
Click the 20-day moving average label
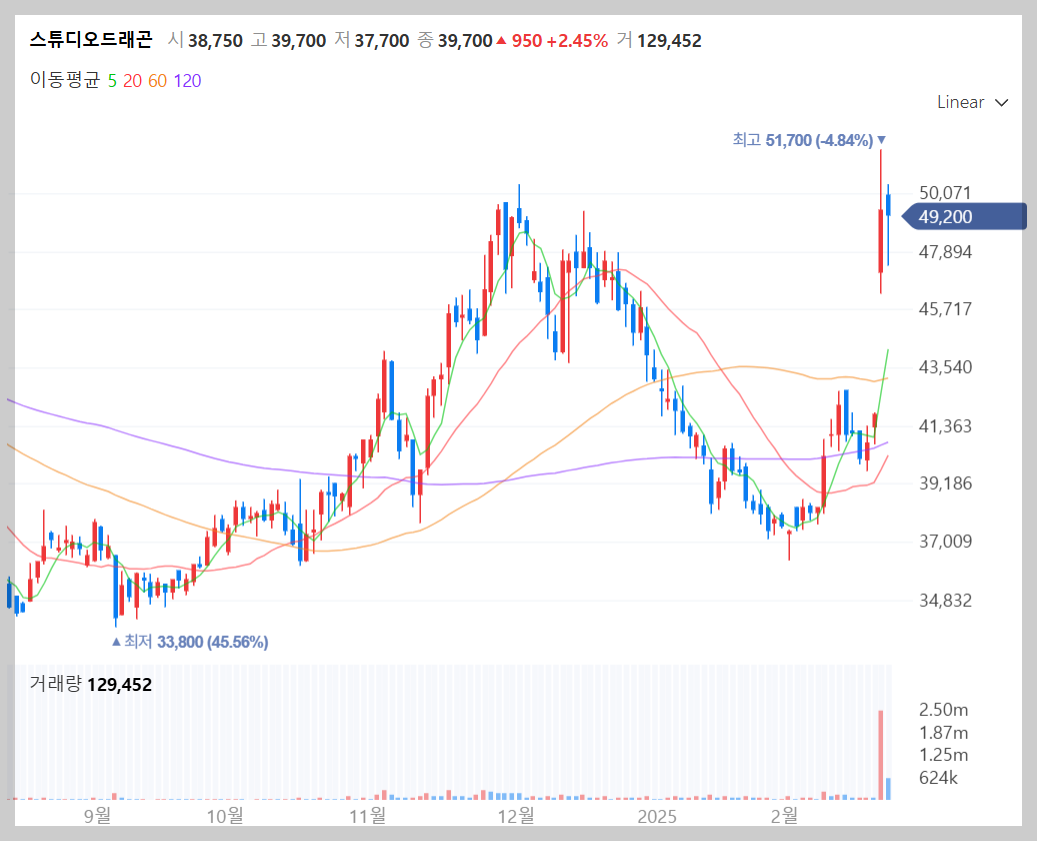132,81
